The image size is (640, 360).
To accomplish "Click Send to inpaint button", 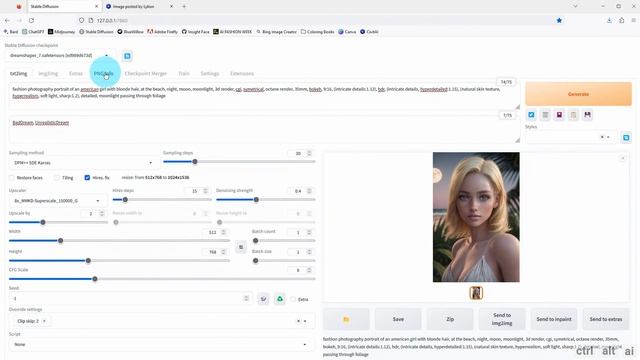I will click(554, 319).
